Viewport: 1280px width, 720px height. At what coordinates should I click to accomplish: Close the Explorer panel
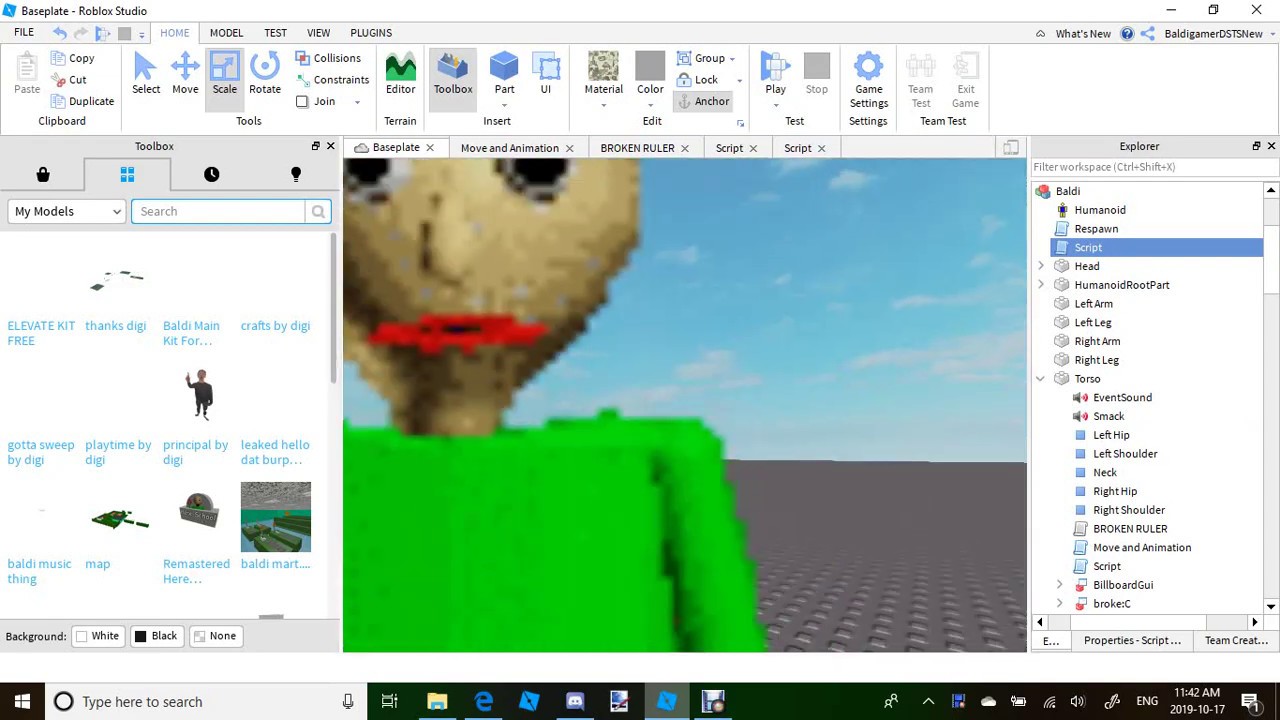click(1271, 146)
